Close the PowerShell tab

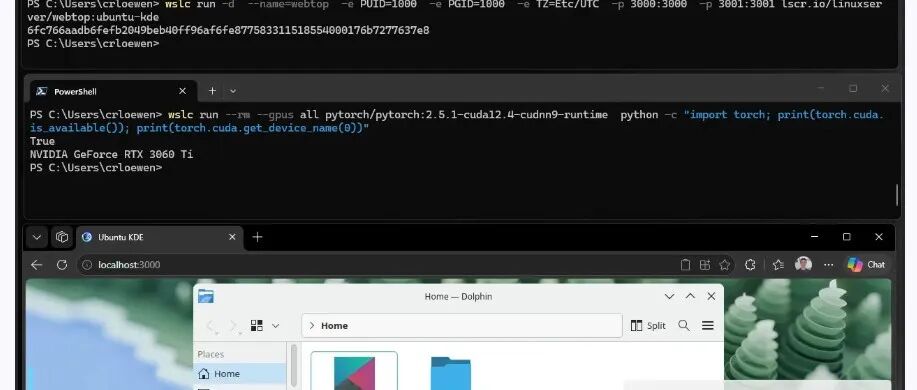coord(182,91)
